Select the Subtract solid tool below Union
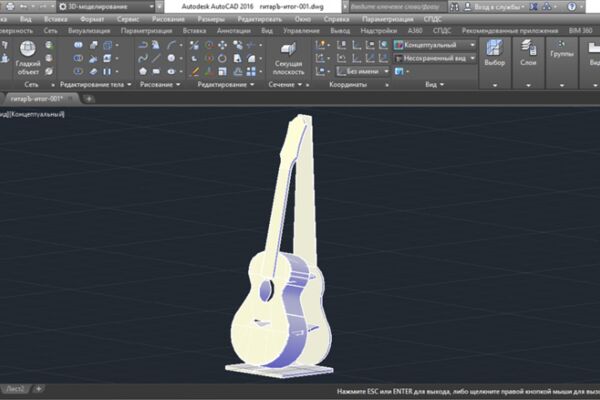Viewport: 600px width, 400px height. (78, 58)
